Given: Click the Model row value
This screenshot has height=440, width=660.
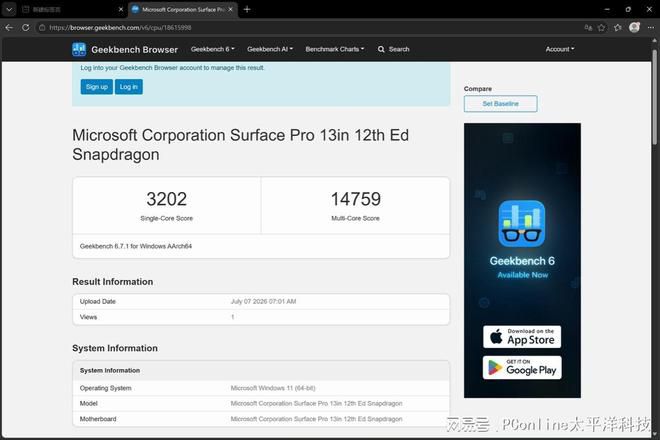Looking at the screenshot, I should (x=317, y=403).
